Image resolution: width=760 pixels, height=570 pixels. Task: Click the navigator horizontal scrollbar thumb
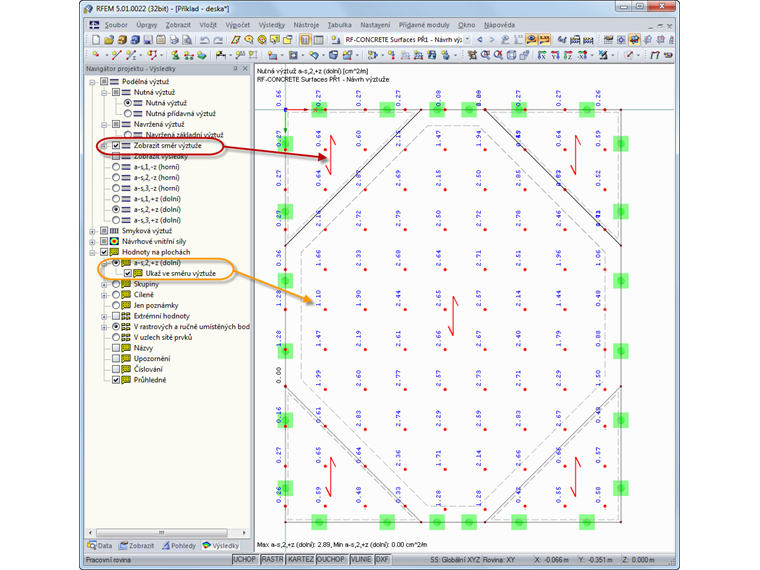pos(161,533)
